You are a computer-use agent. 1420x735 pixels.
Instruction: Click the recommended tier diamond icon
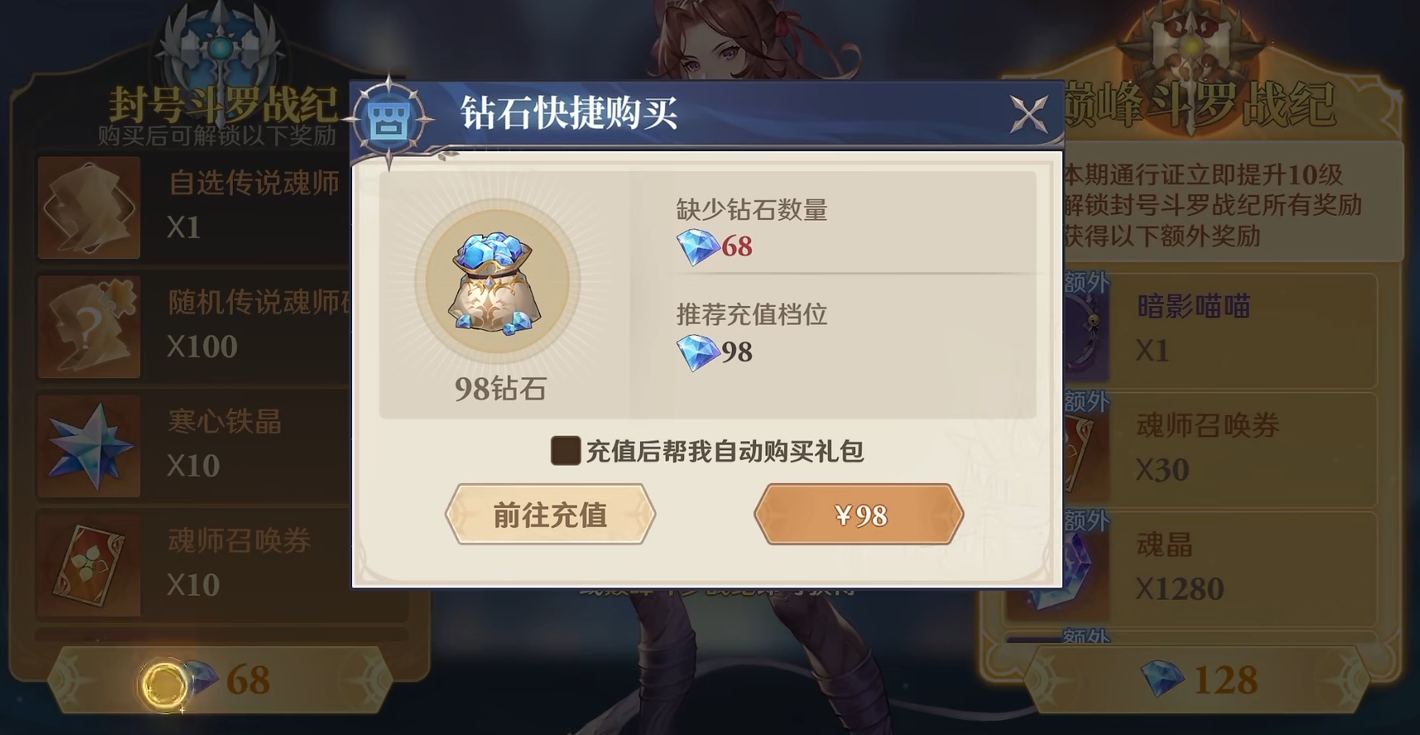click(x=697, y=352)
